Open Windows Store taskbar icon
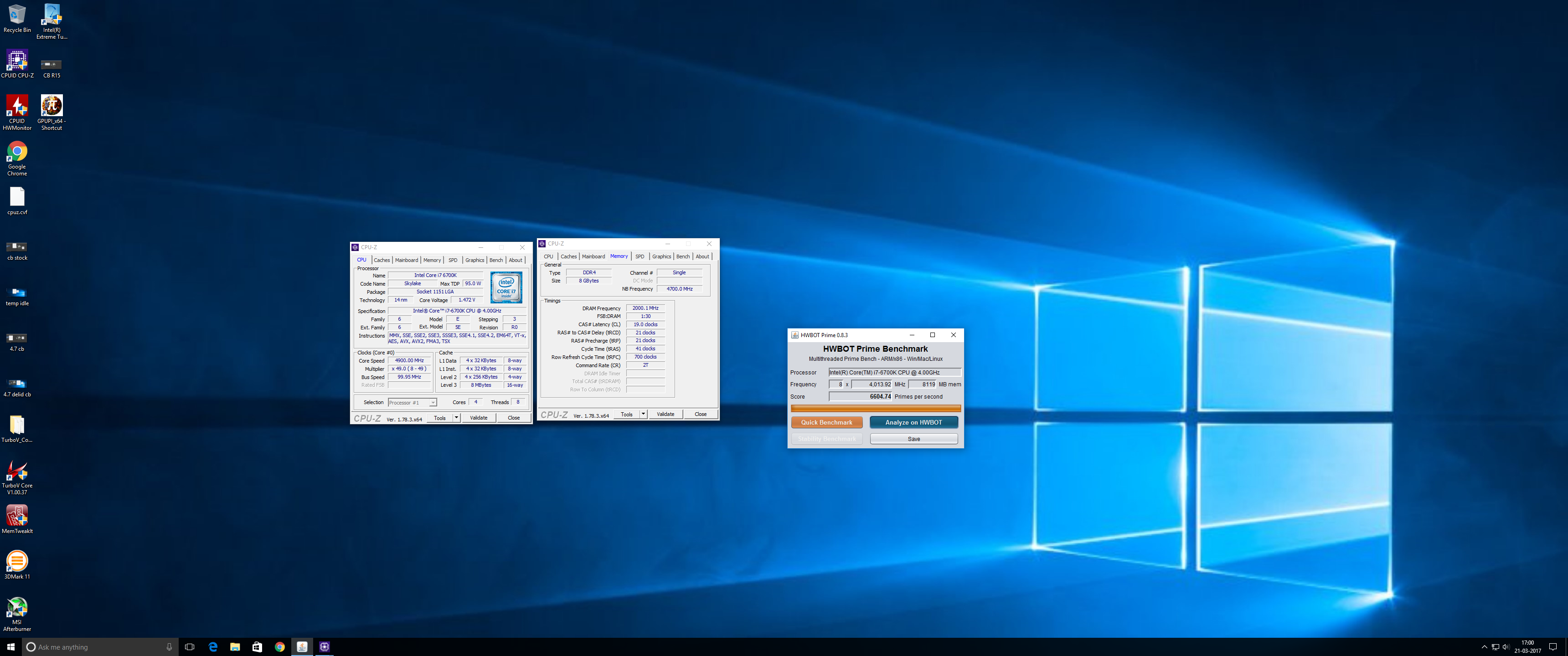Screen dimensions: 1568x656 click(x=257, y=647)
